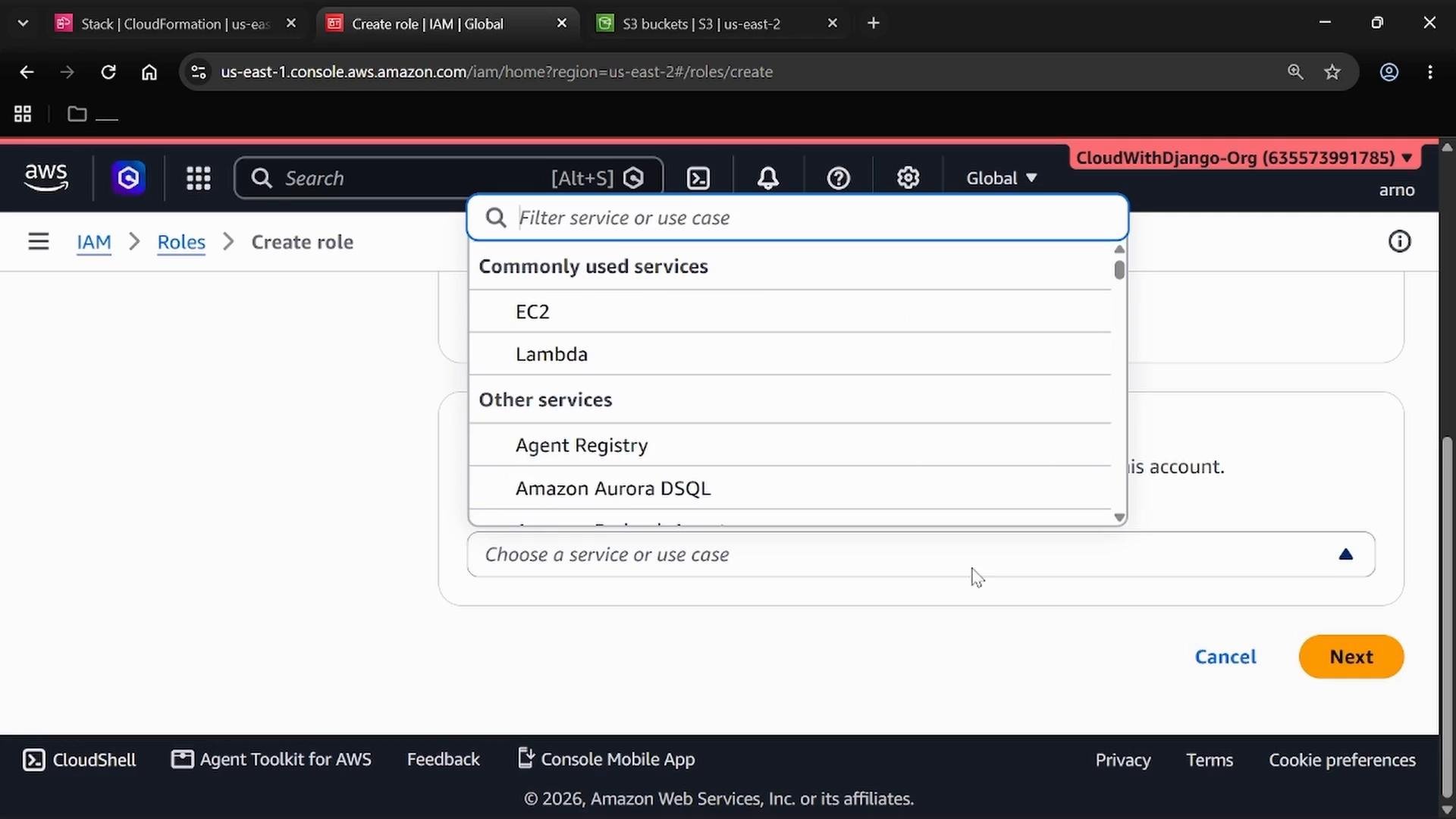Go back in browser history
The image size is (1456, 819).
tap(27, 72)
